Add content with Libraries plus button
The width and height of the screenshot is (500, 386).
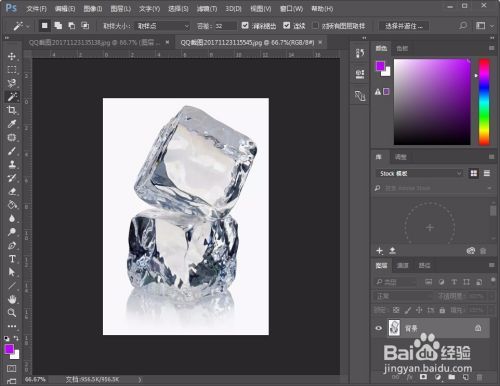point(379,251)
